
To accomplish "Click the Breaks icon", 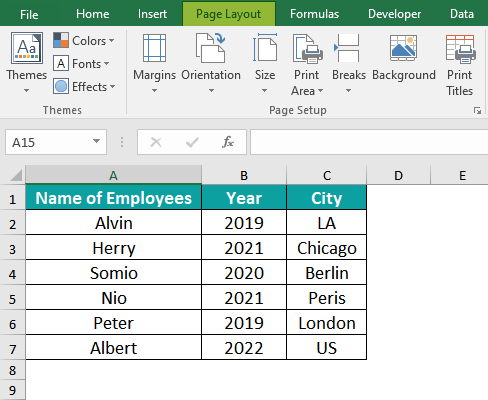I will [347, 48].
